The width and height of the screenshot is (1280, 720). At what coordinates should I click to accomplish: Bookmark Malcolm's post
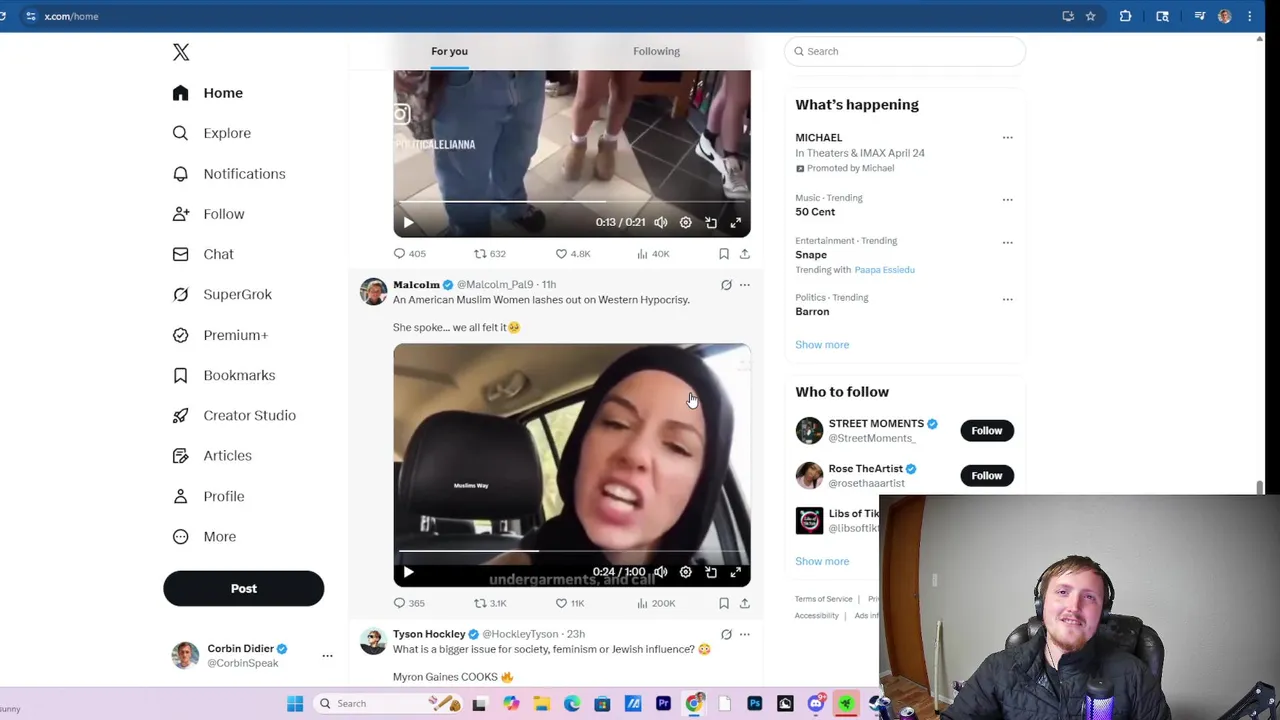(724, 603)
